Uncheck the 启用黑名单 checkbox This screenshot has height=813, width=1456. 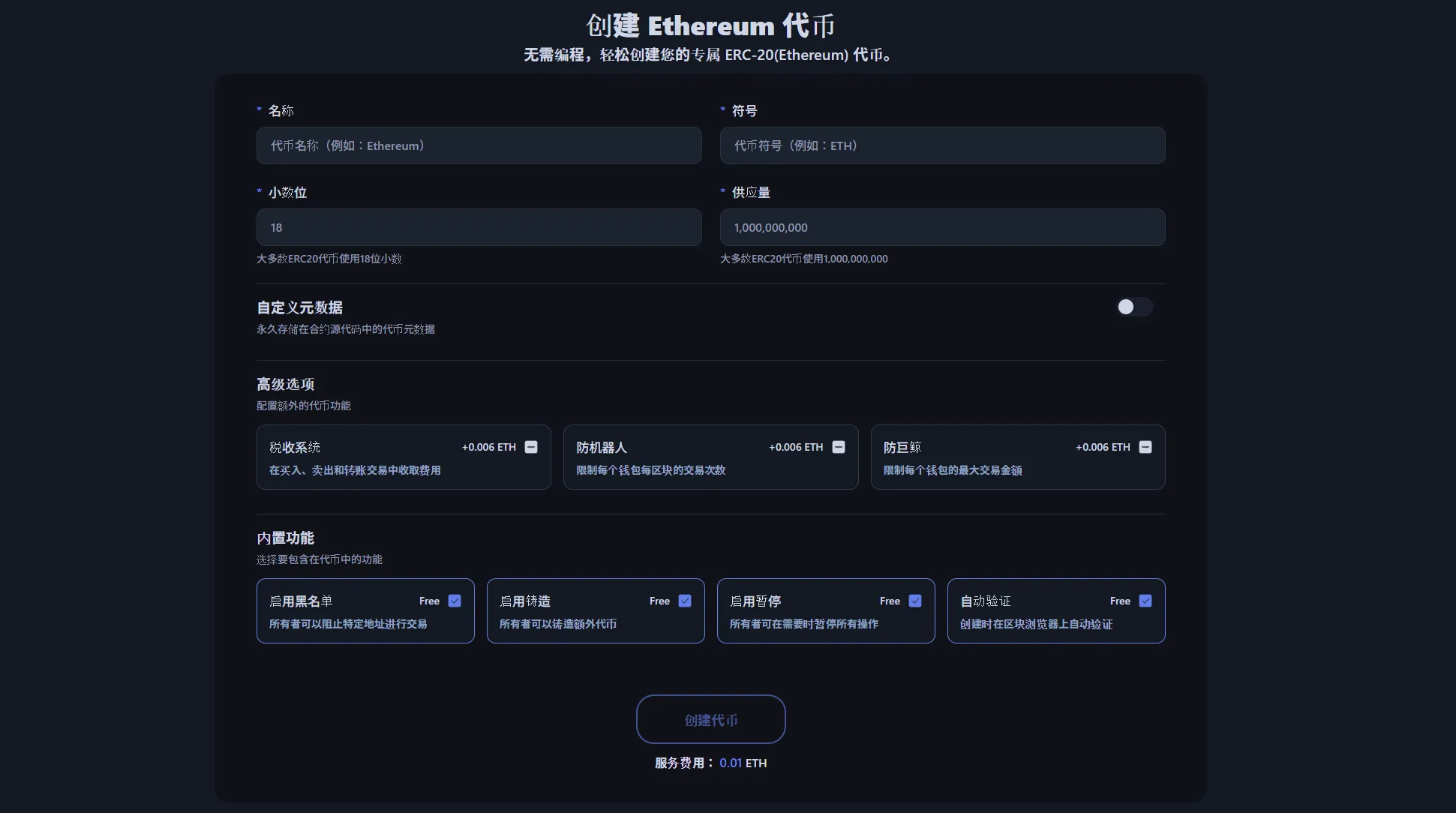(454, 600)
